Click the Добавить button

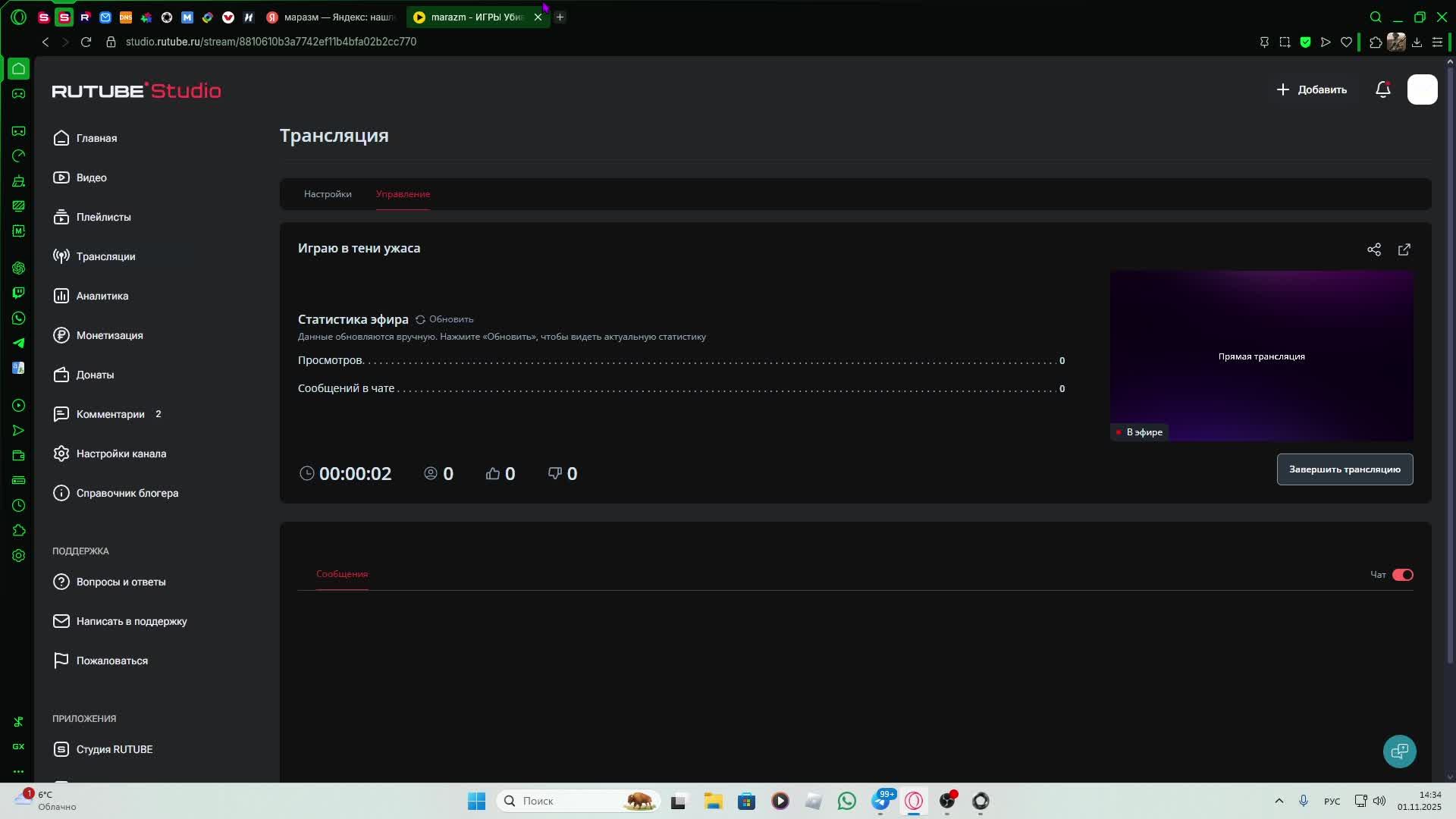[1312, 89]
